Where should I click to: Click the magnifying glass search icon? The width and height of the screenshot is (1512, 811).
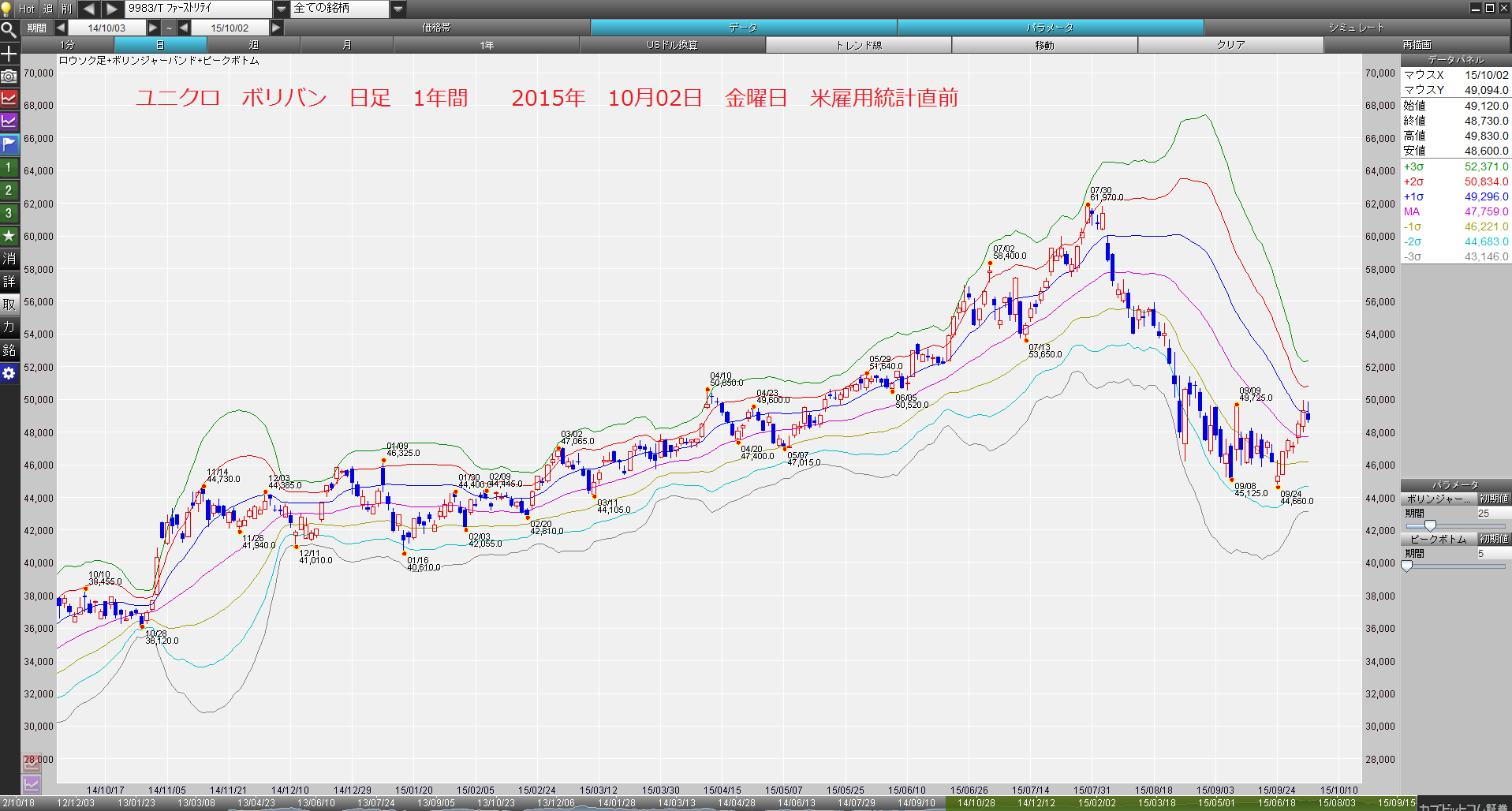pos(9,30)
